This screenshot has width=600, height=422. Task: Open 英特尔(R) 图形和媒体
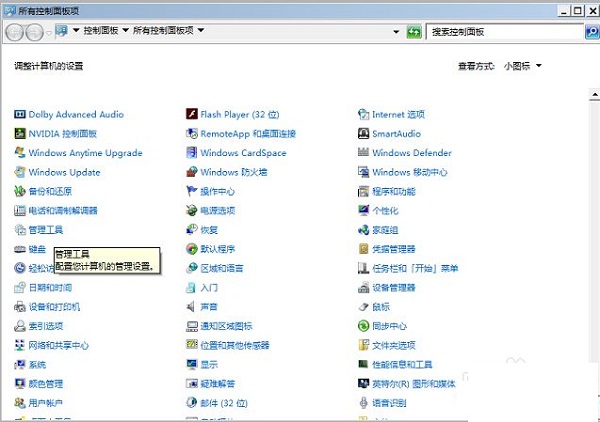(x=414, y=384)
